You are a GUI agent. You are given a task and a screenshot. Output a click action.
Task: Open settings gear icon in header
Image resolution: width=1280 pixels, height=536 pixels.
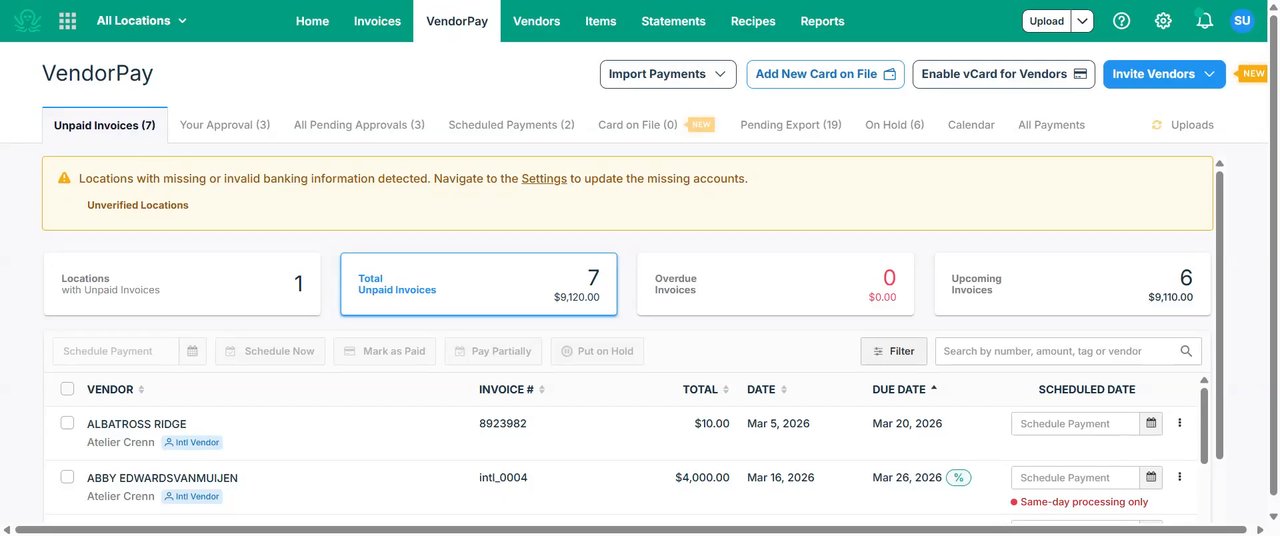(x=1163, y=21)
